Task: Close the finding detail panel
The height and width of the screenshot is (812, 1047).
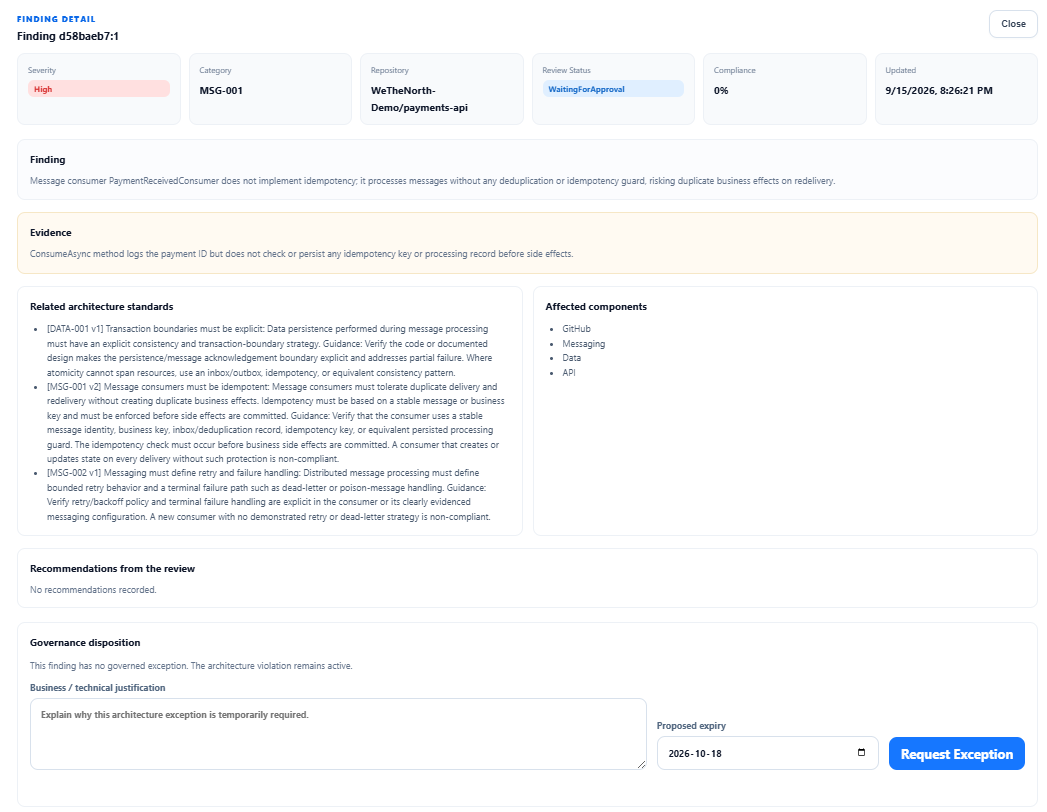Action: coord(1013,24)
